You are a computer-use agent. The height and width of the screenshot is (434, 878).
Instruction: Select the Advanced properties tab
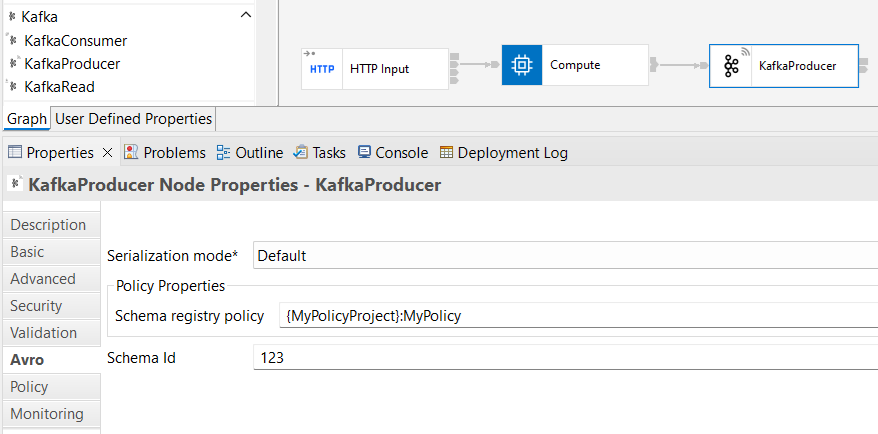click(x=52, y=279)
